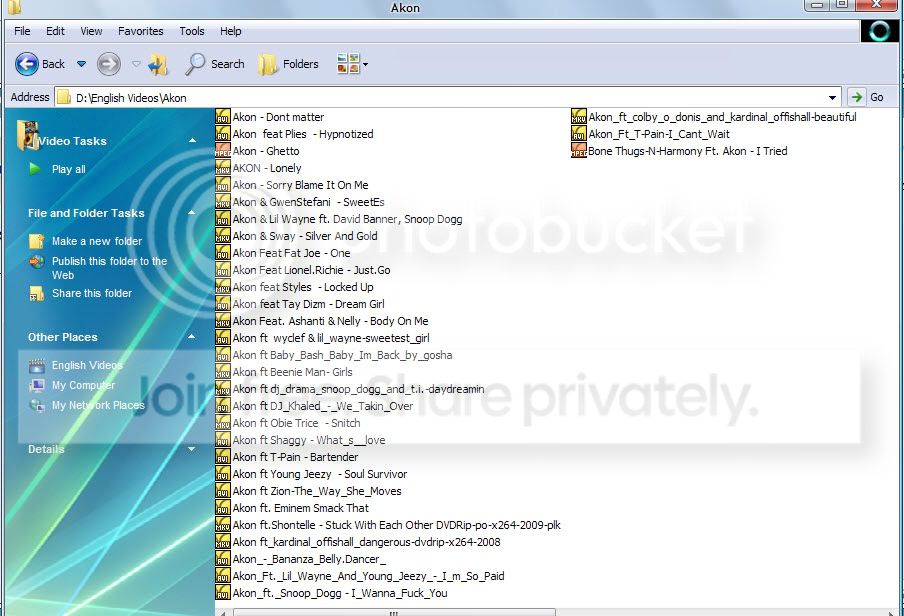
Task: Click the address bar folder icon
Action: (64, 97)
